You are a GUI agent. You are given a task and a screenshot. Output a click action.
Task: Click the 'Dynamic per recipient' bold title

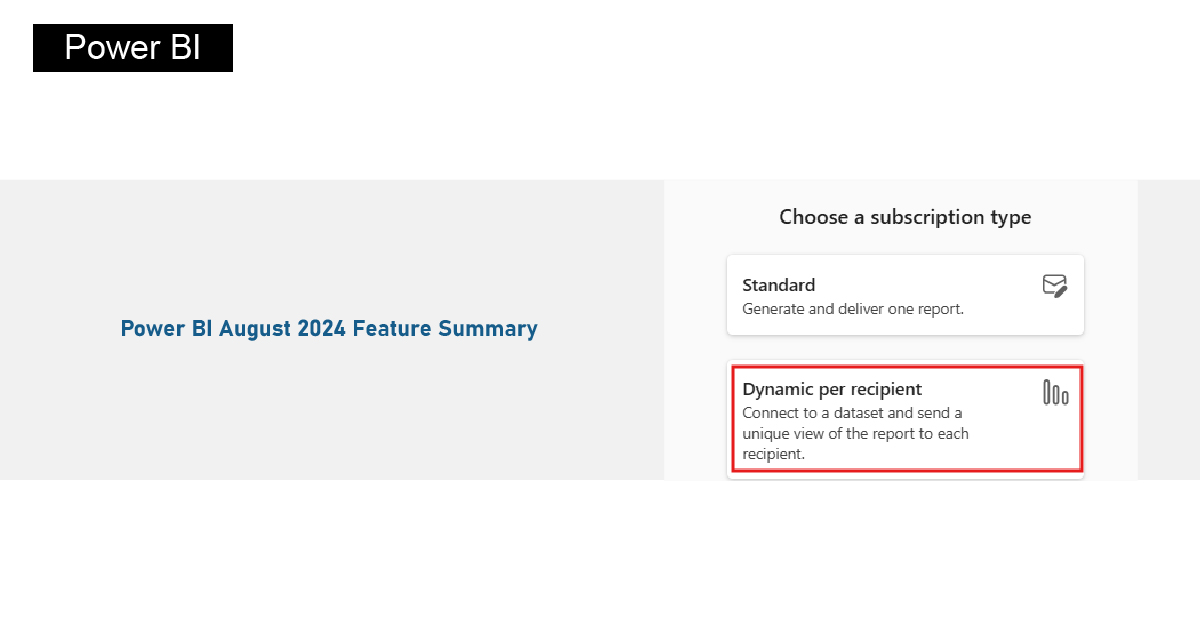coord(832,389)
